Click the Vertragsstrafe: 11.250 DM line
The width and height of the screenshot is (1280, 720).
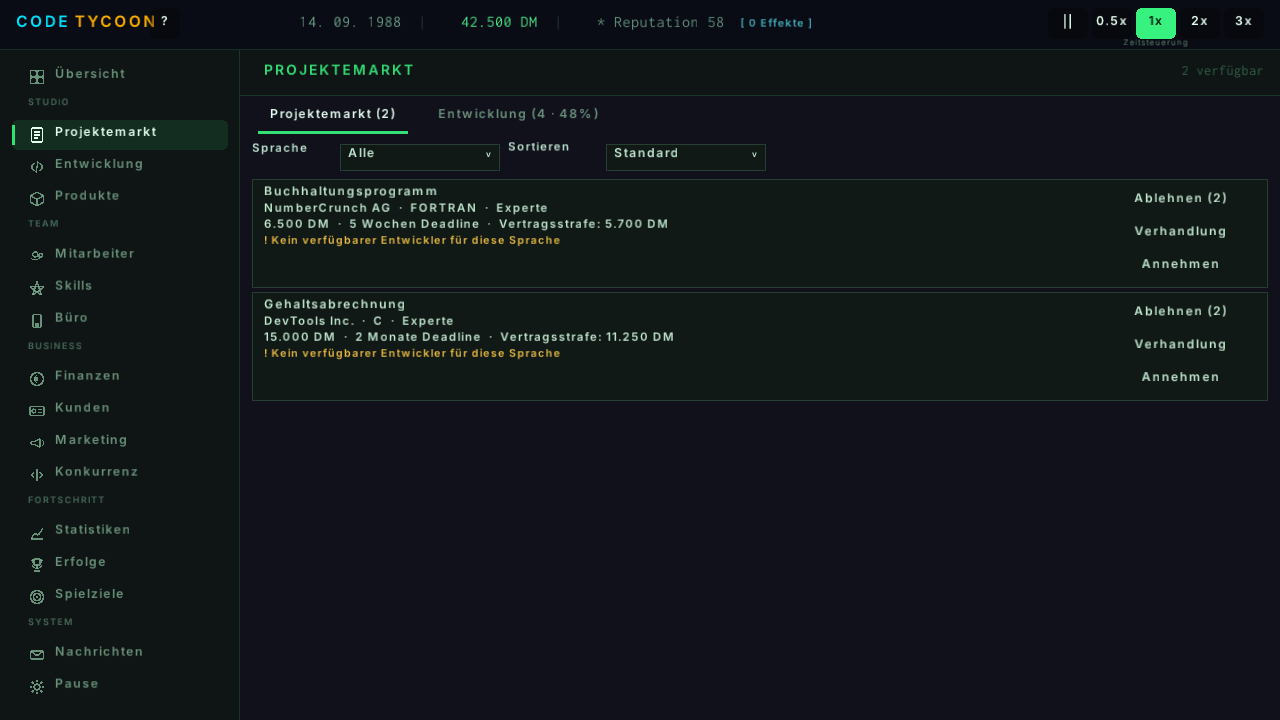[587, 337]
